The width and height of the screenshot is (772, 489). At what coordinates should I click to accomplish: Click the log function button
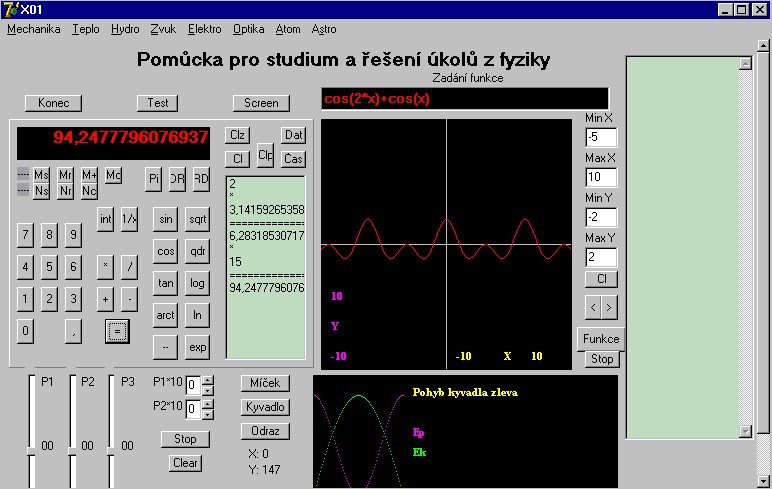[197, 283]
